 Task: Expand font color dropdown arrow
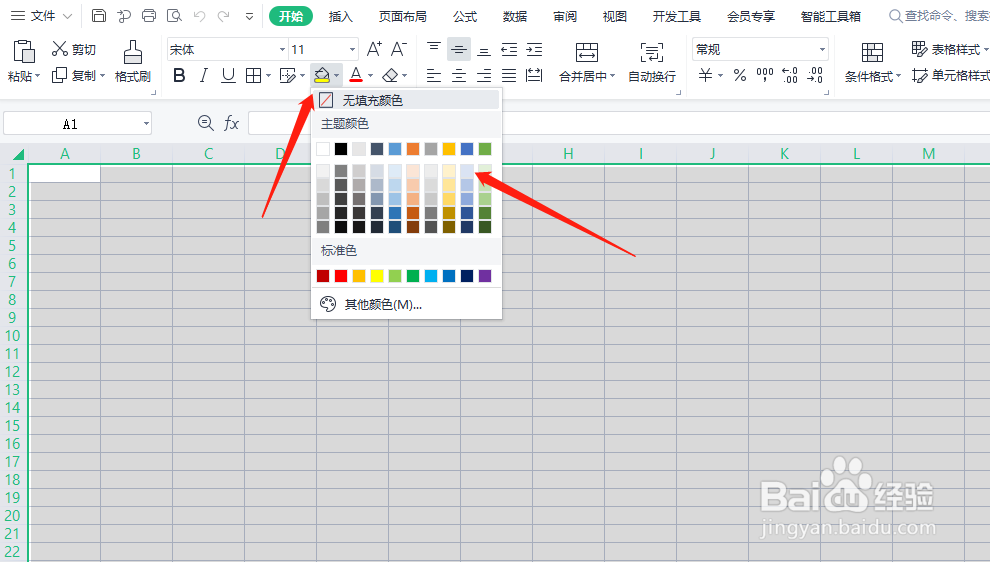pyautogui.click(x=371, y=76)
